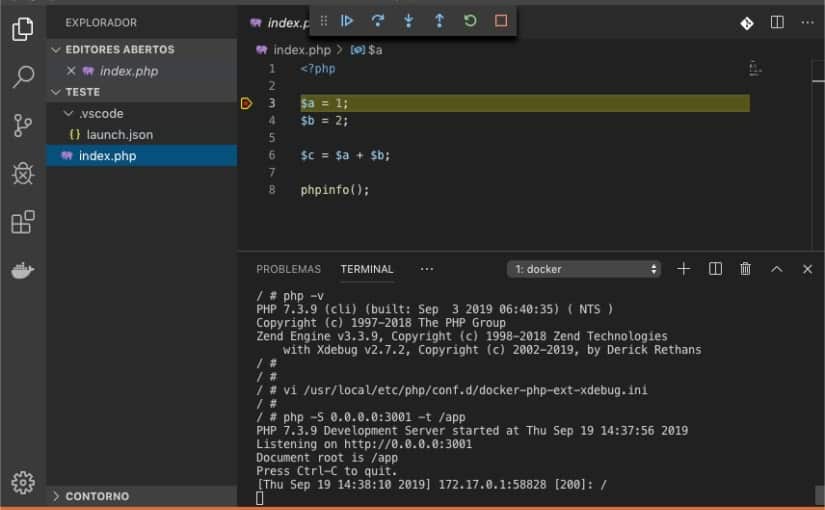Split the terminal panel
Viewport: 825px width, 510px height.
coord(715,269)
